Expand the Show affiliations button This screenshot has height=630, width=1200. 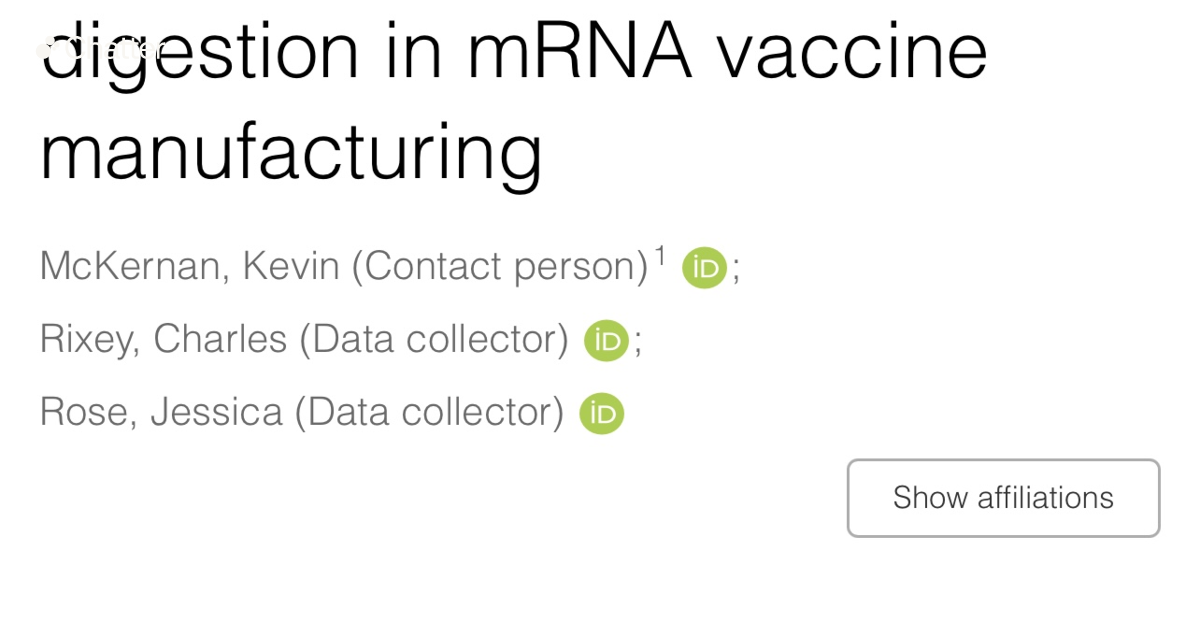(x=1003, y=498)
